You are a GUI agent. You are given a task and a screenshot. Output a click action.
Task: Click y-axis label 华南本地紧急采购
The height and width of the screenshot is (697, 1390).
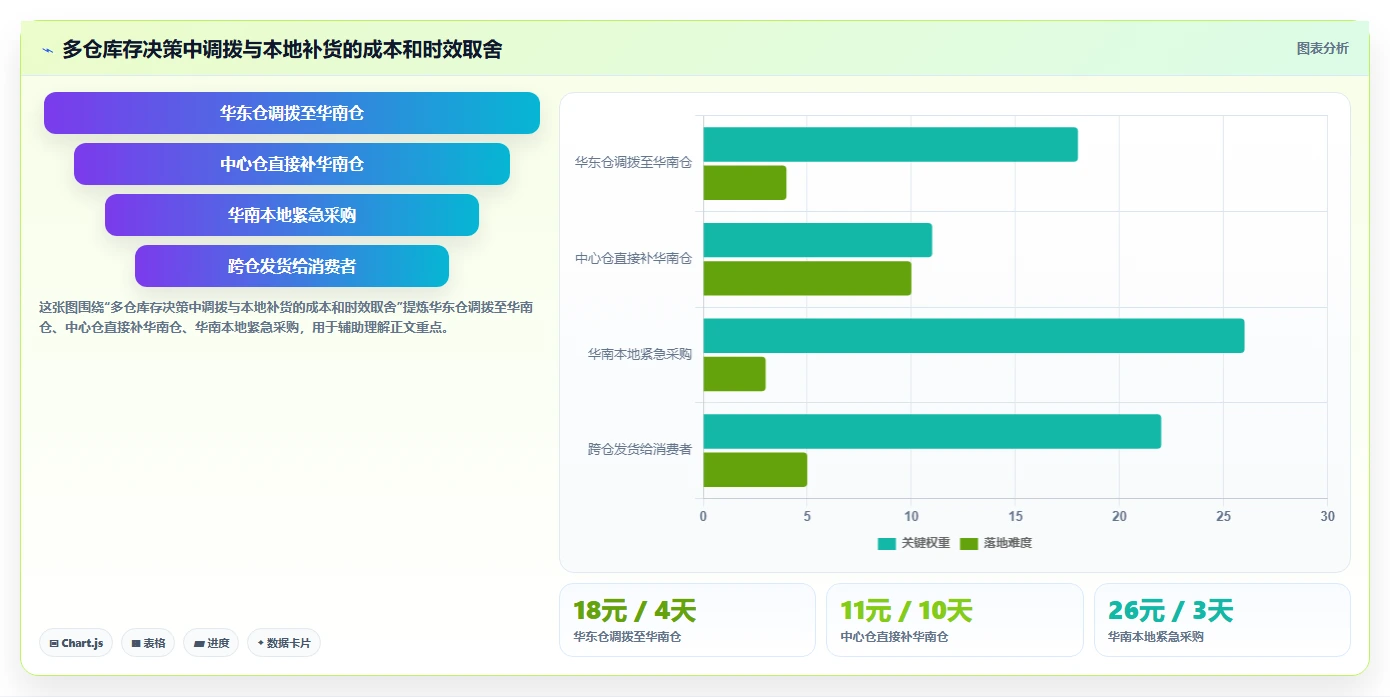click(x=640, y=354)
